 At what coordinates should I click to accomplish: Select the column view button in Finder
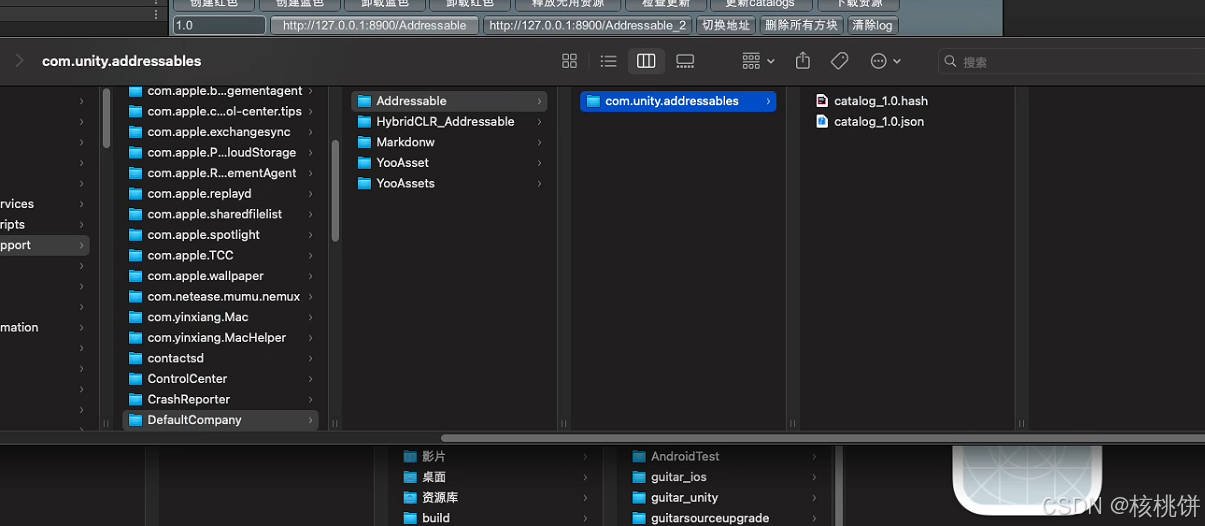click(x=646, y=61)
